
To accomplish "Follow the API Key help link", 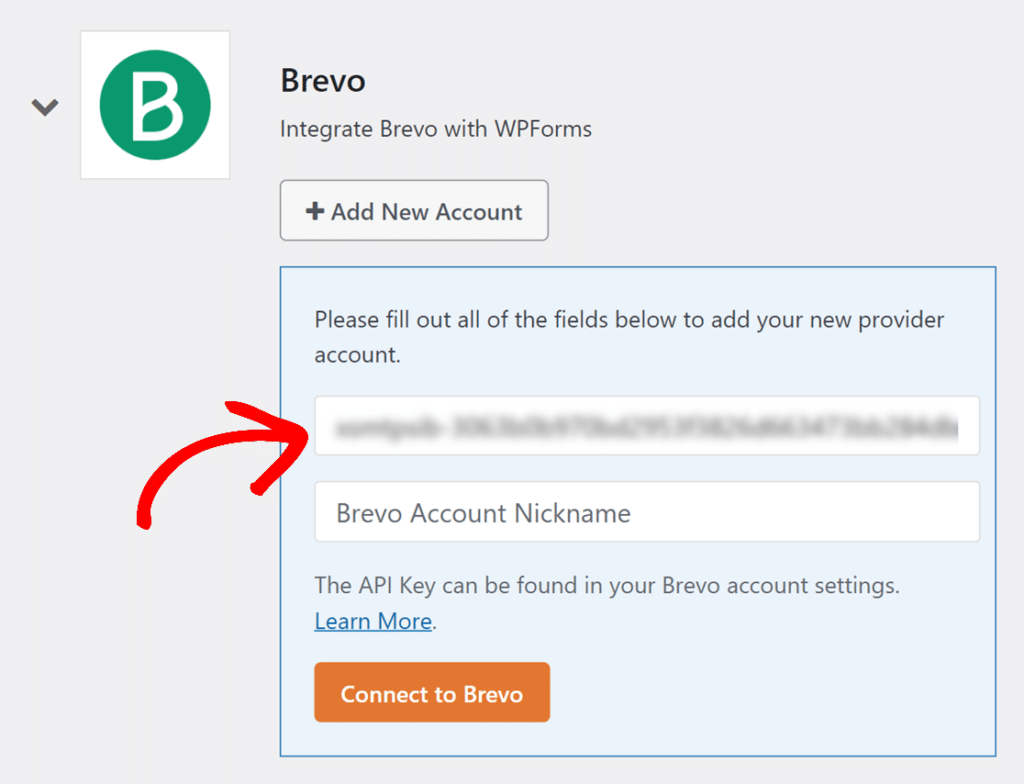I will [x=372, y=621].
